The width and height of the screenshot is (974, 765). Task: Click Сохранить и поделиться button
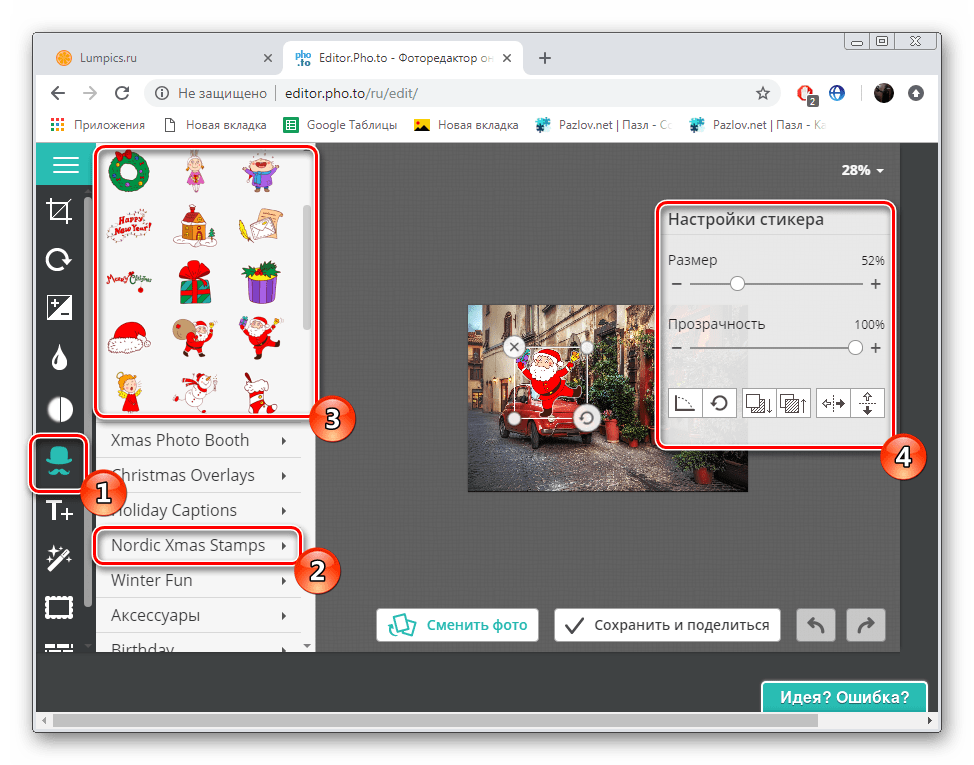click(667, 625)
